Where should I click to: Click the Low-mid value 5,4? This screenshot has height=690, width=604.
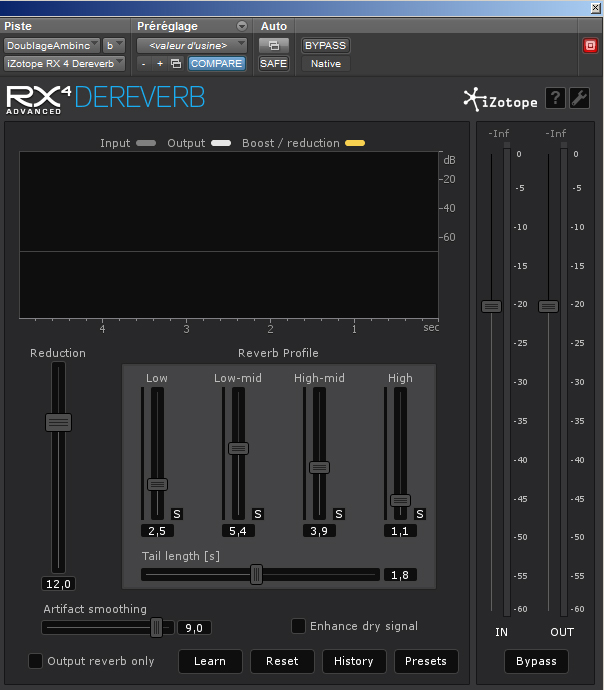point(238,531)
